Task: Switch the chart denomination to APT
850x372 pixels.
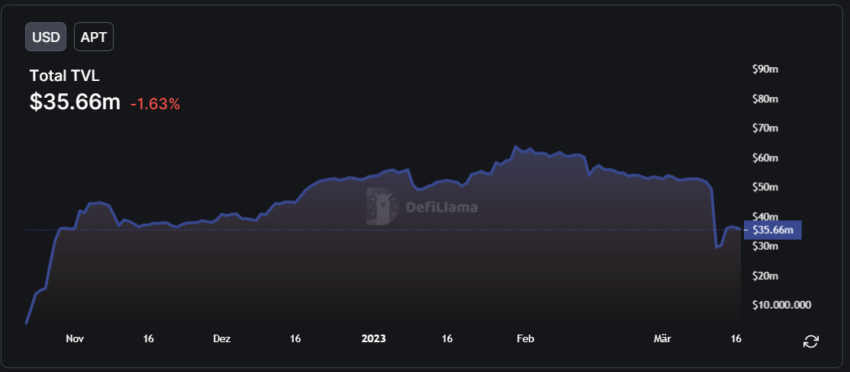Action: (x=94, y=37)
